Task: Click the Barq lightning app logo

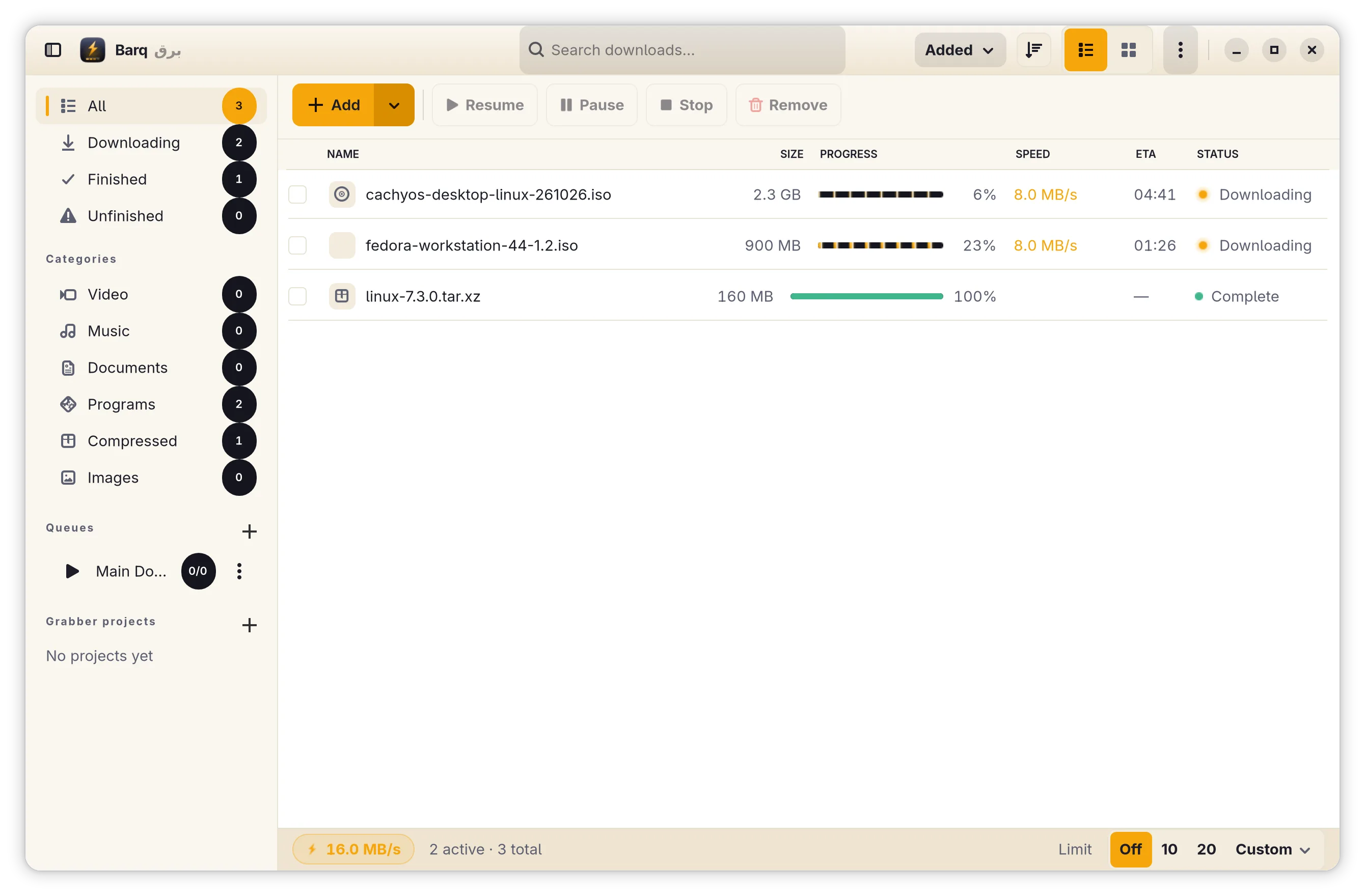Action: pos(92,50)
